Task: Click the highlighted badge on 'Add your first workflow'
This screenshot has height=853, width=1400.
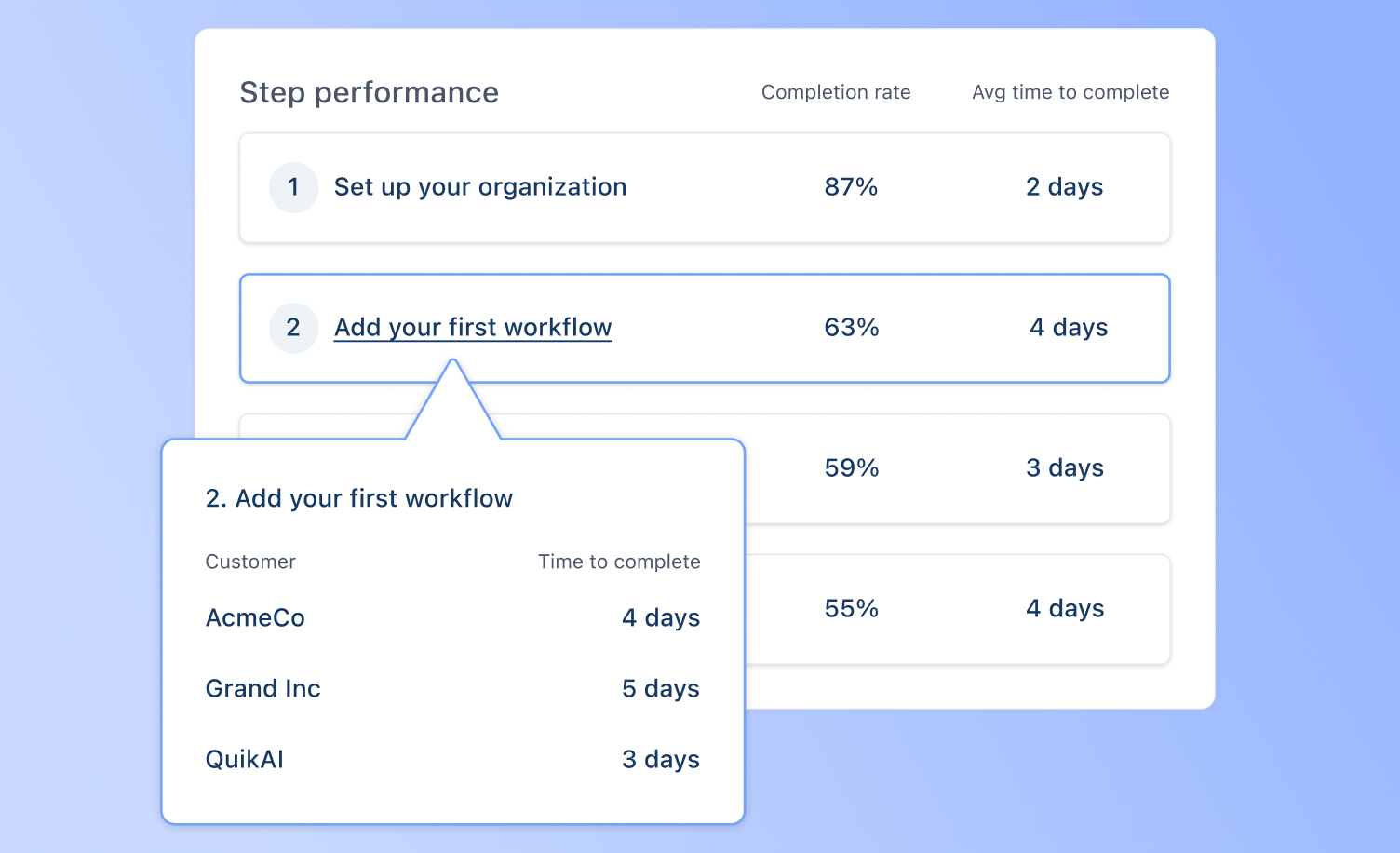Action: pos(293,328)
